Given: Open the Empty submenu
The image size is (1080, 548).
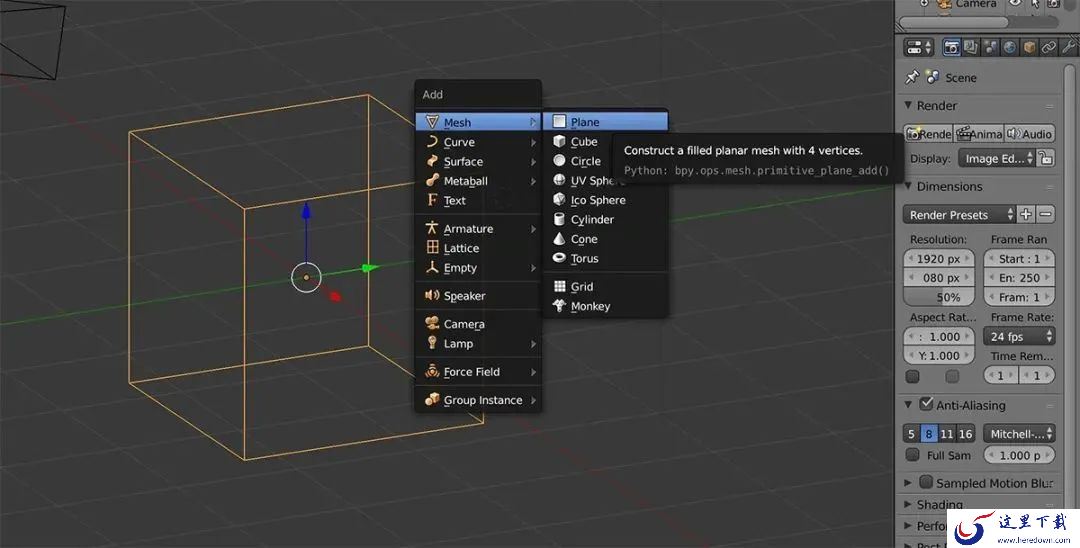Looking at the screenshot, I should [x=478, y=268].
